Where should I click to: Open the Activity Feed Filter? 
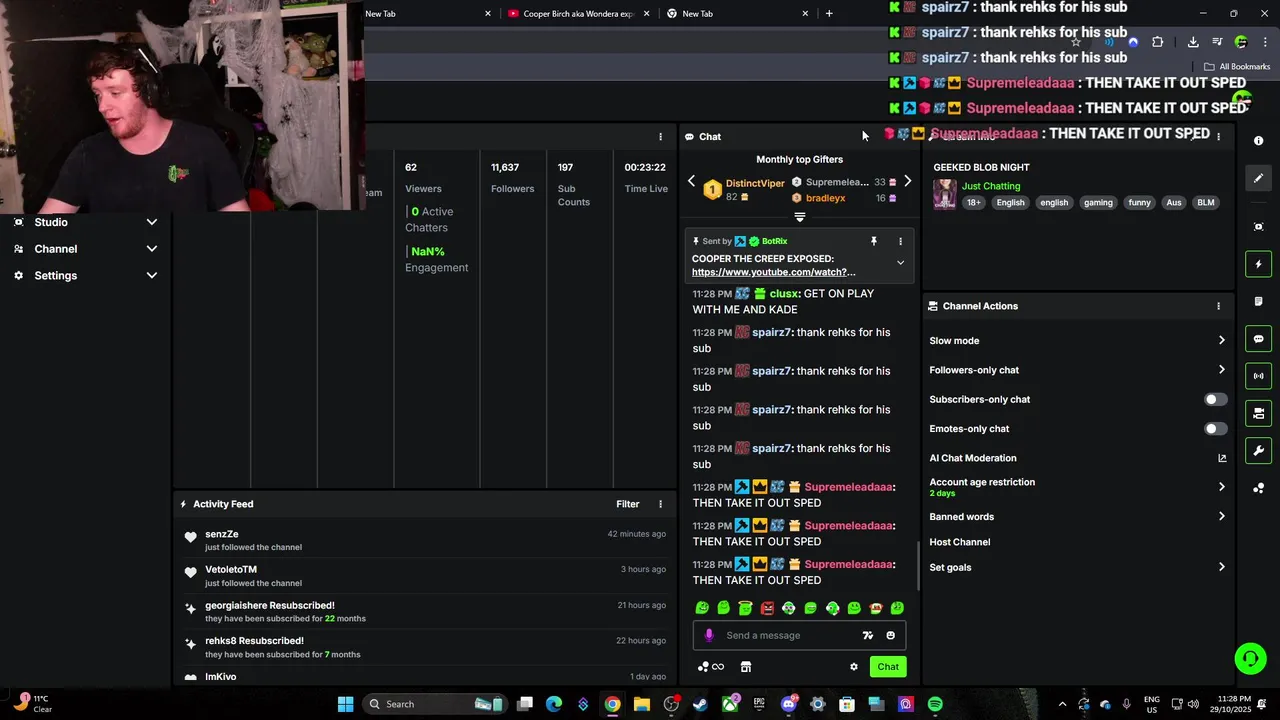point(628,504)
